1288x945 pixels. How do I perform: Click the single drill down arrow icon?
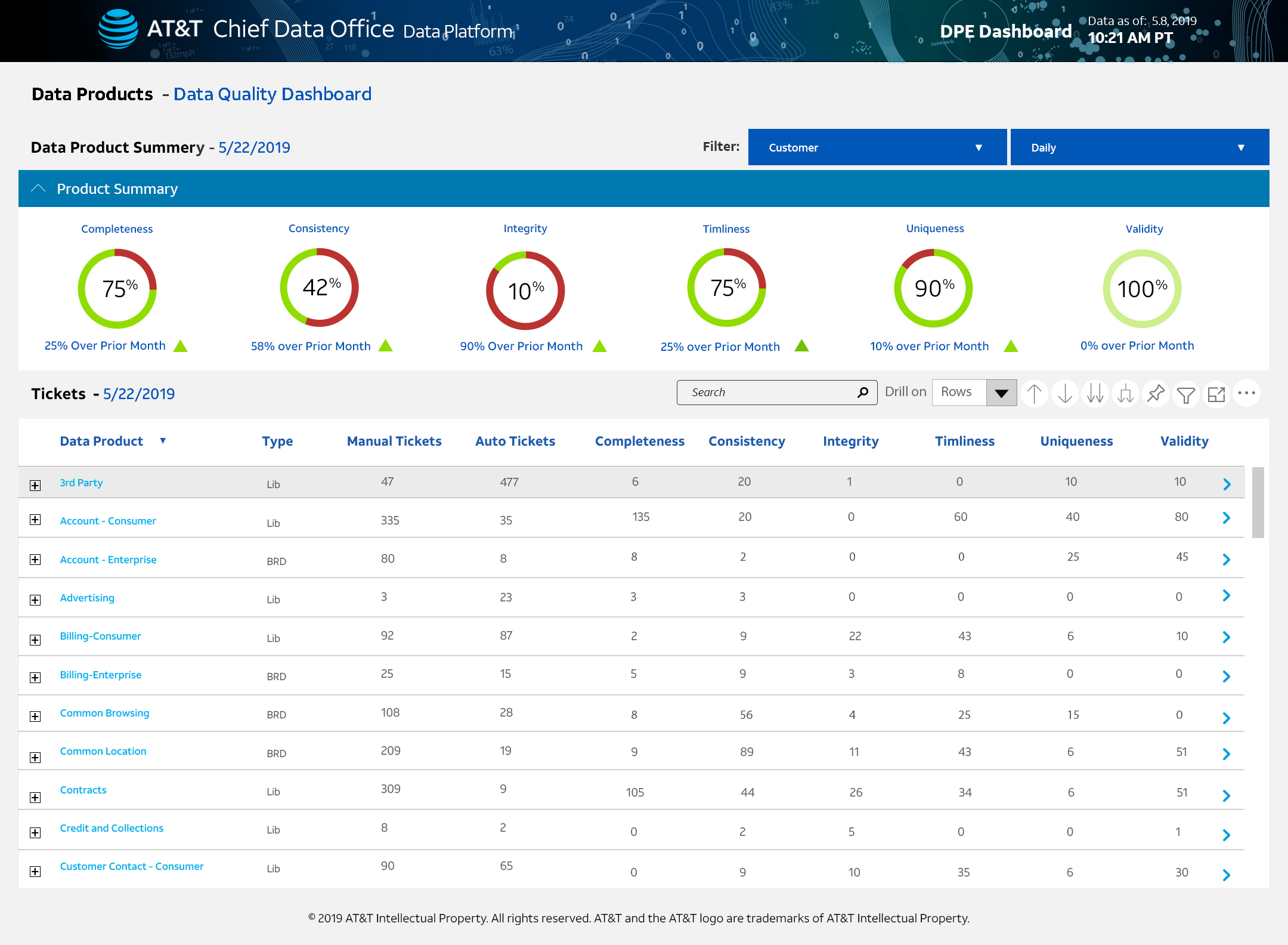click(1065, 394)
